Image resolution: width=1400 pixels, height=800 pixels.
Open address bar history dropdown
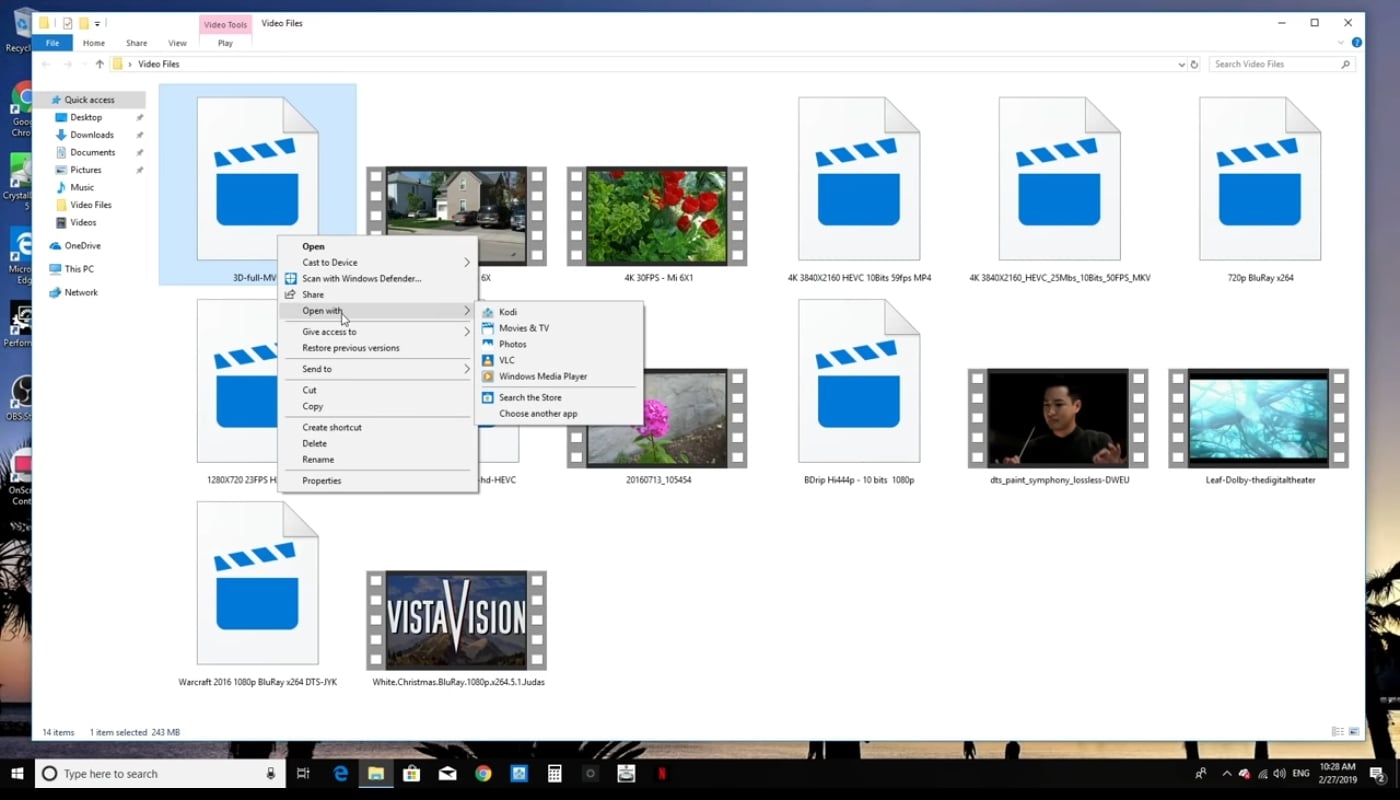[x=1181, y=64]
